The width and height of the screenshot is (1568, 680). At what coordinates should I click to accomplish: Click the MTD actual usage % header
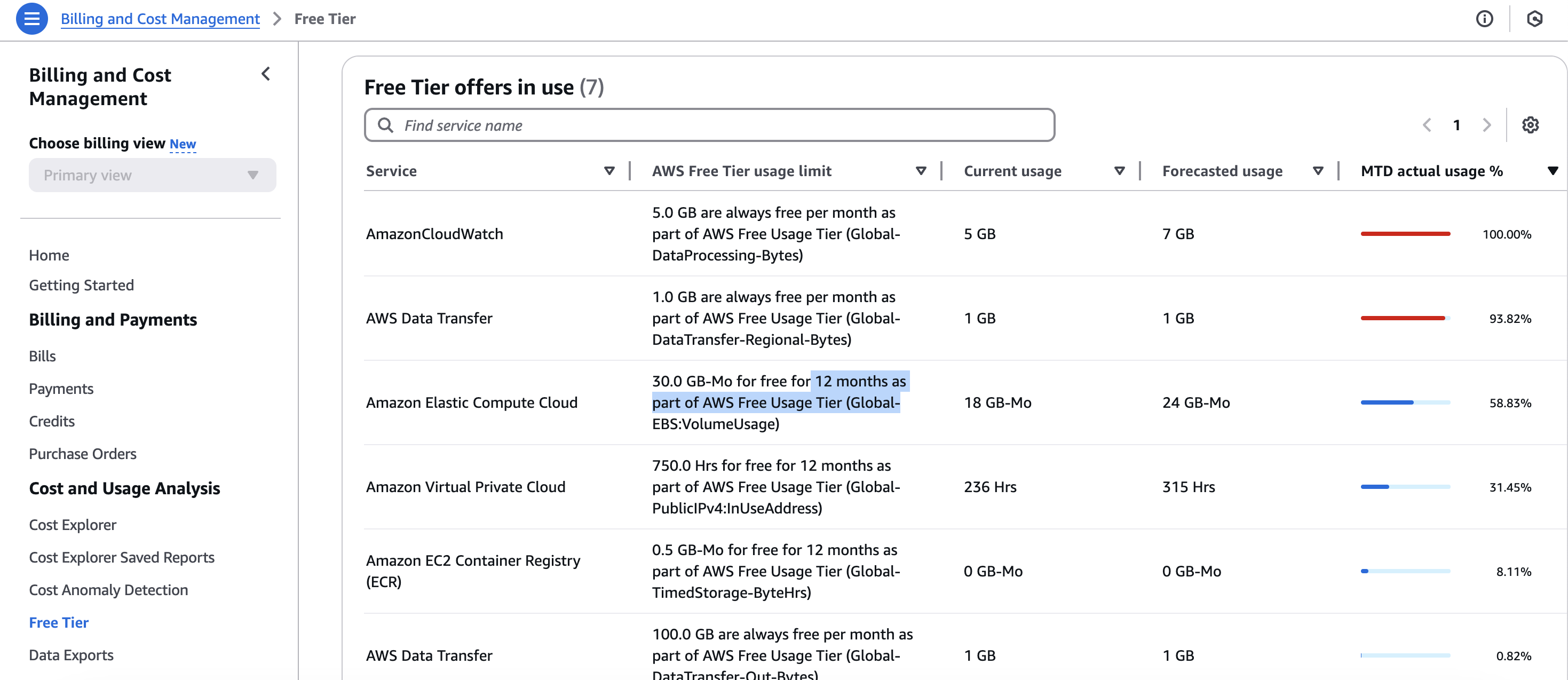(x=1432, y=171)
